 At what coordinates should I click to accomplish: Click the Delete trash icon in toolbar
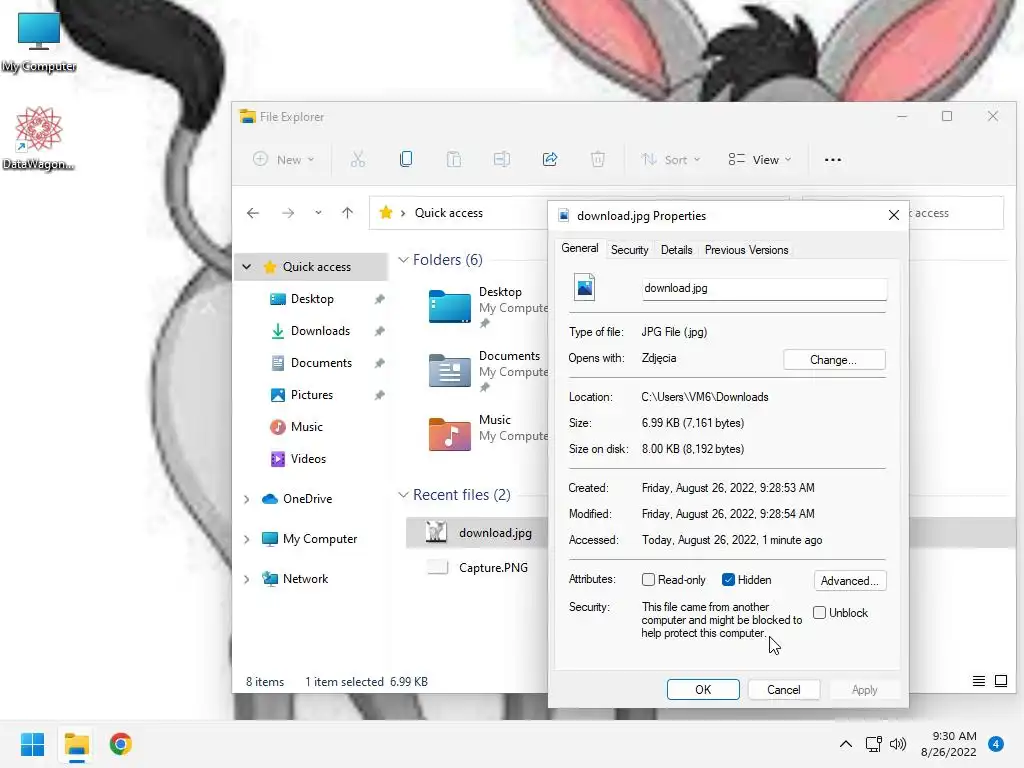(598, 159)
